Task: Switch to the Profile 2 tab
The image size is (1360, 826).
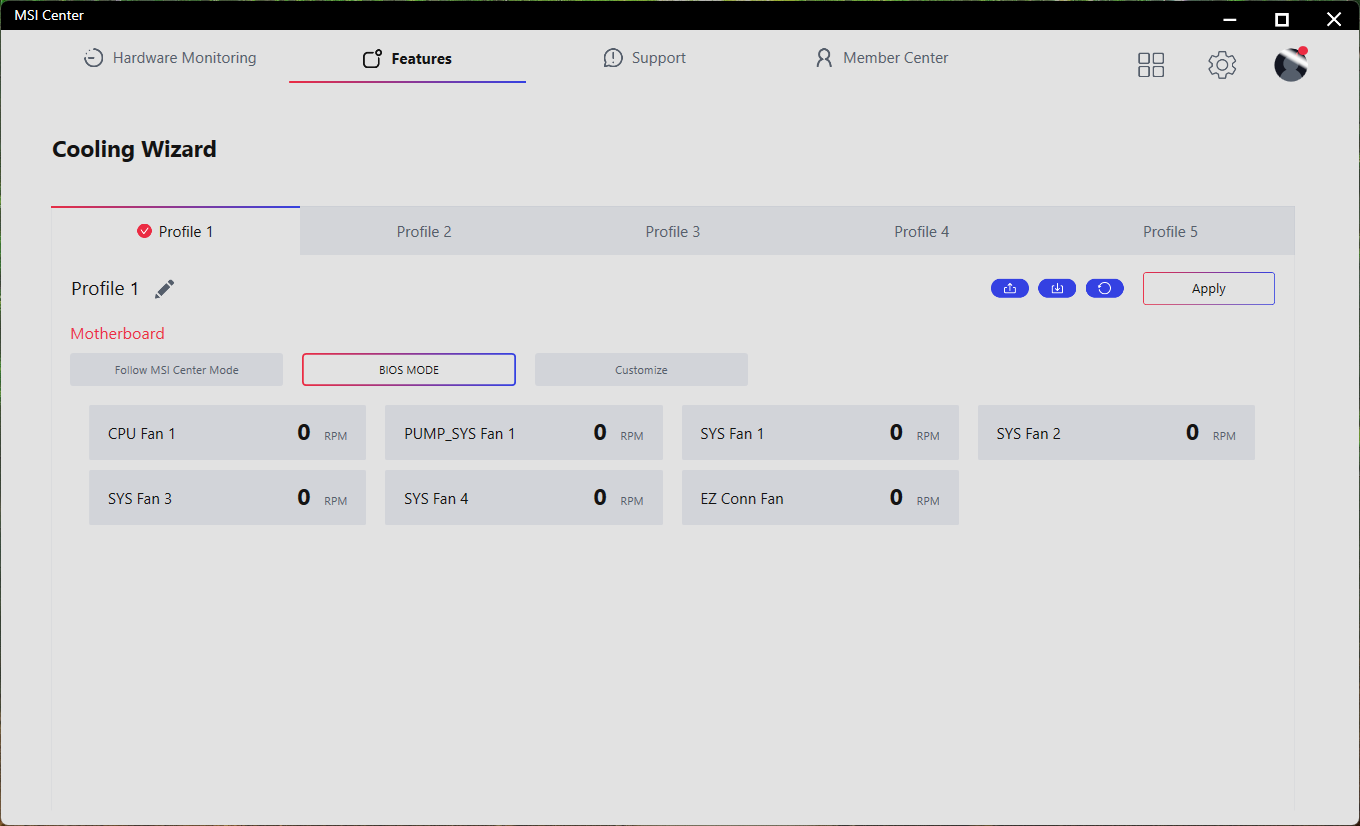Action: 424,231
